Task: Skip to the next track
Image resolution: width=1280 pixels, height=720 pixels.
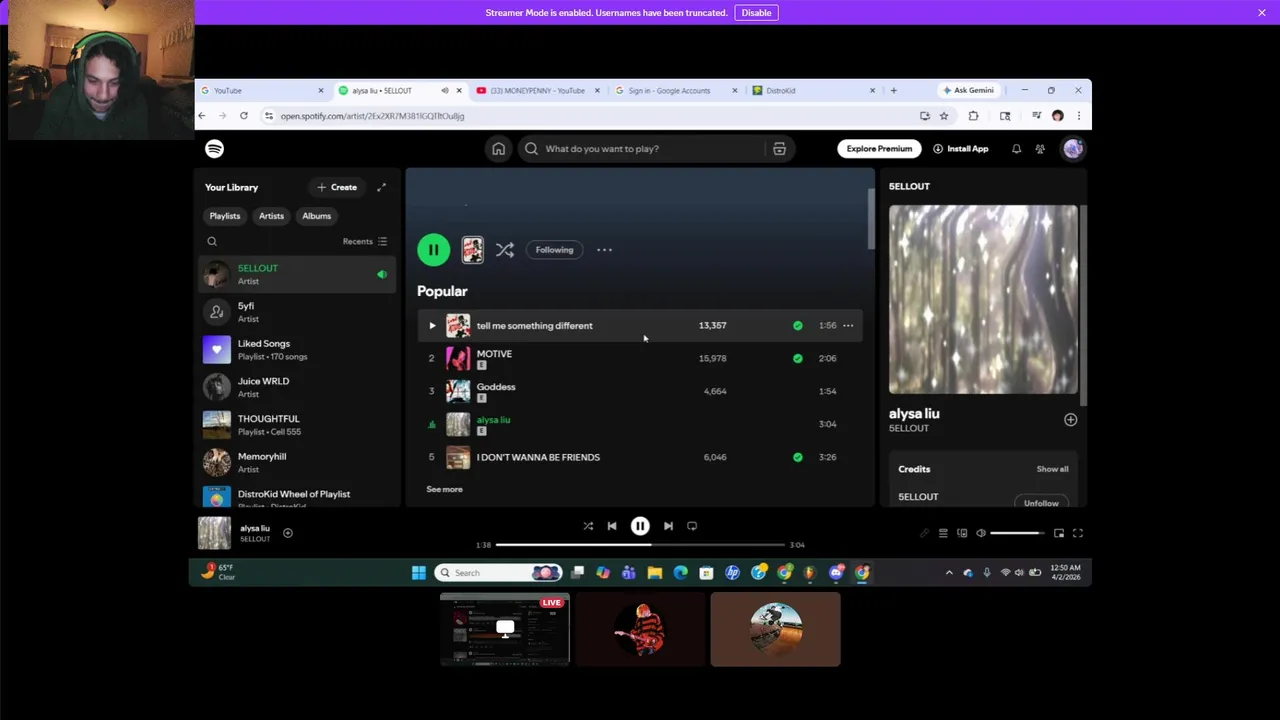Action: click(668, 526)
